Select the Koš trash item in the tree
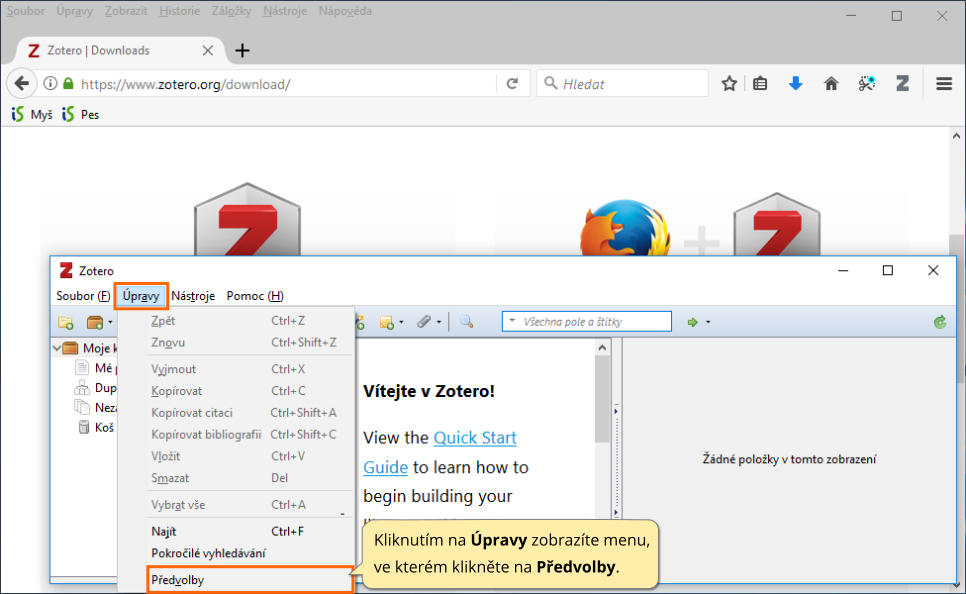The width and height of the screenshot is (966, 594). (x=97, y=427)
